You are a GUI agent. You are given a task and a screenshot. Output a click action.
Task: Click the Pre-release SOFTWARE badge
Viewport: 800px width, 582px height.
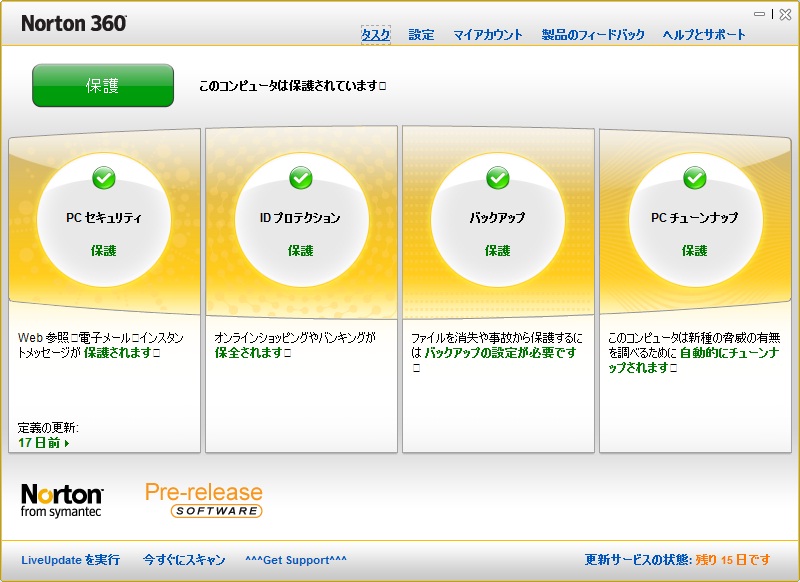204,500
